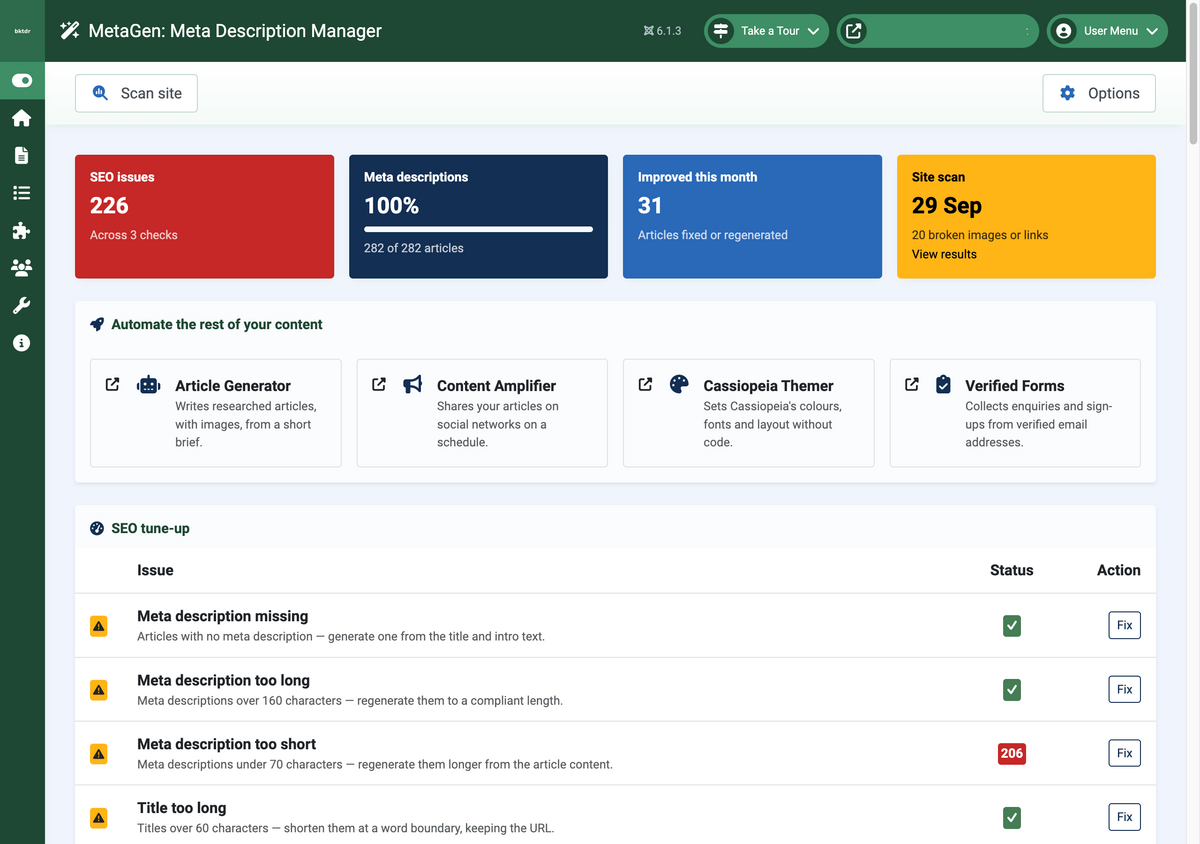Toggle the sidebar menu switch

pos(22,80)
